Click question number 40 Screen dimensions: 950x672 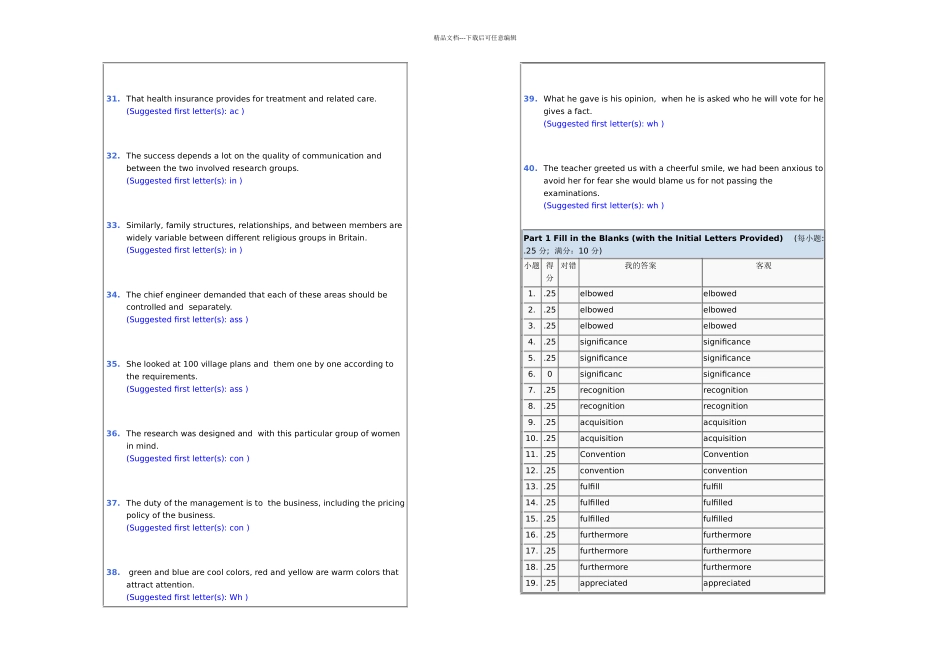tap(530, 168)
